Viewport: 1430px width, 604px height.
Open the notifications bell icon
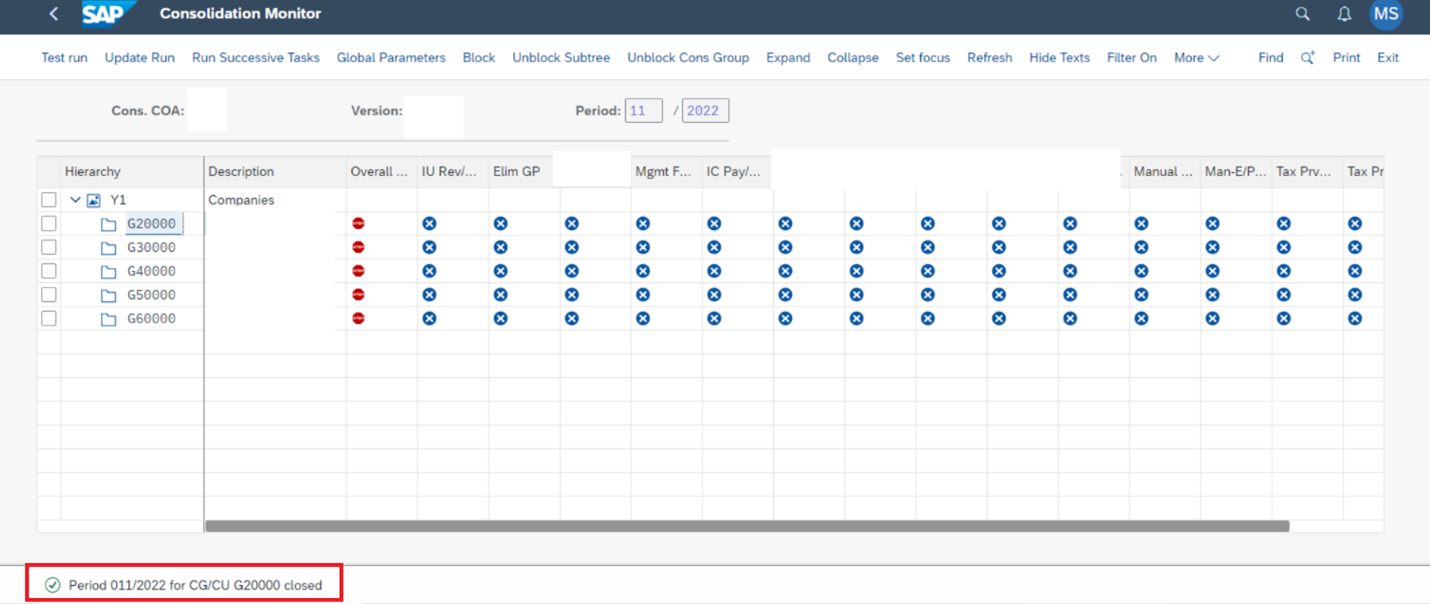coord(1344,14)
